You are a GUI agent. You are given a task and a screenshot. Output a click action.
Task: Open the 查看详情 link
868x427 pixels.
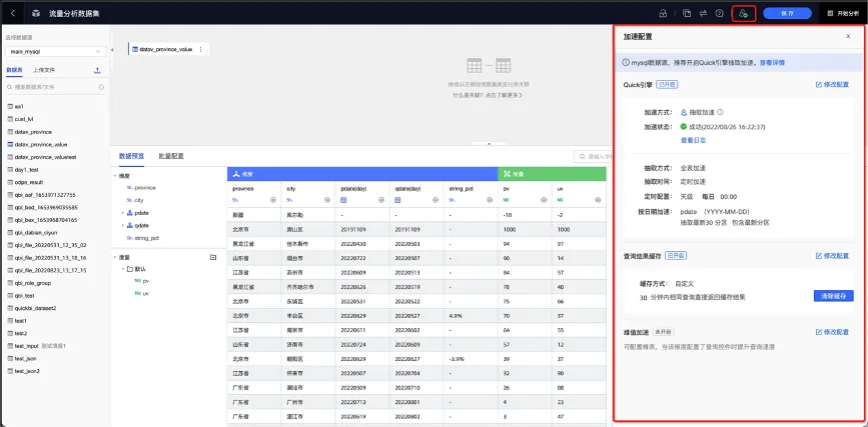tap(772, 63)
